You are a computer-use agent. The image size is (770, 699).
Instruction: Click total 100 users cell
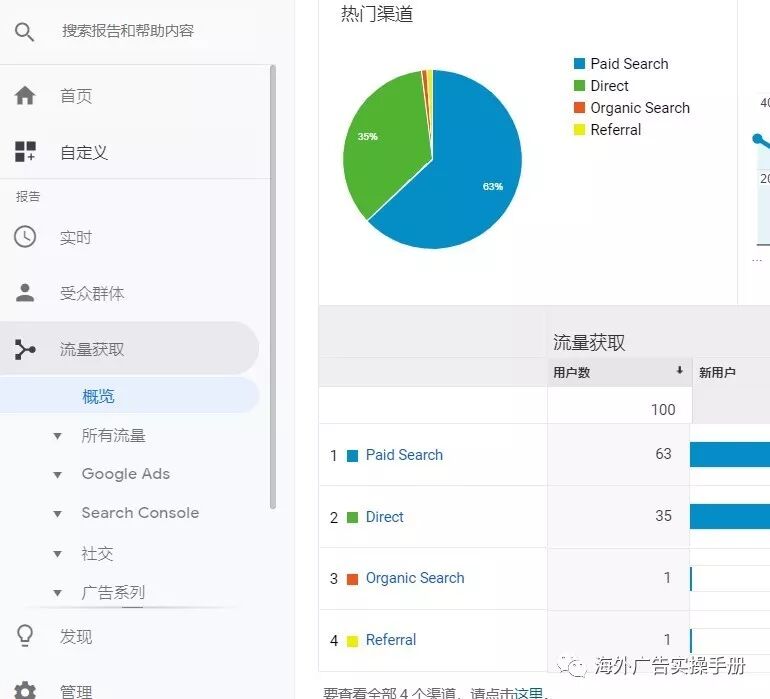620,405
